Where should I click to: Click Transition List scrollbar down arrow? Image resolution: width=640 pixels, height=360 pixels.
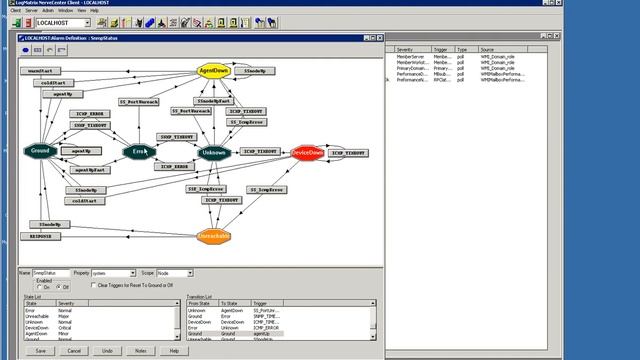pyautogui.click(x=373, y=337)
